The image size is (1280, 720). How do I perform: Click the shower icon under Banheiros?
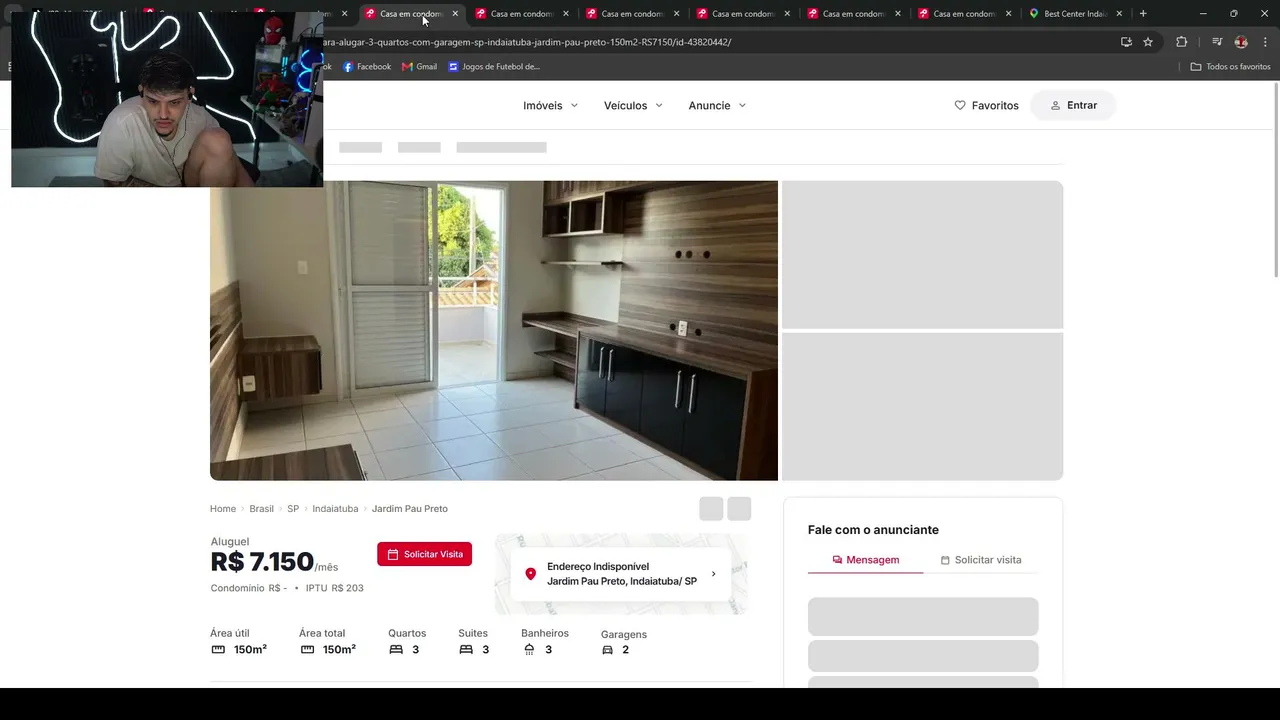pos(529,650)
